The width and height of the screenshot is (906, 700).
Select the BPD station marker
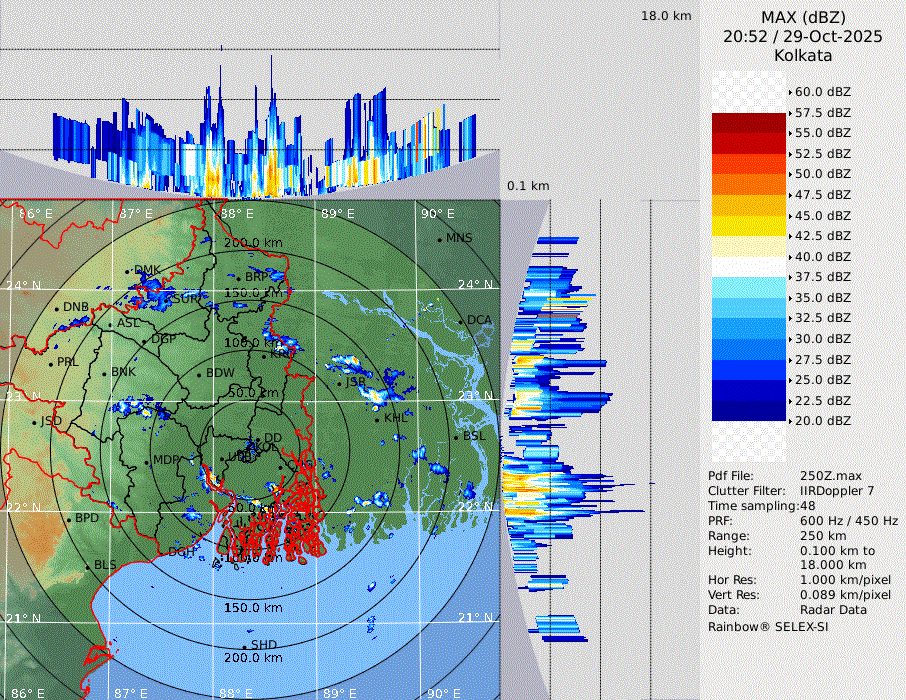69,520
